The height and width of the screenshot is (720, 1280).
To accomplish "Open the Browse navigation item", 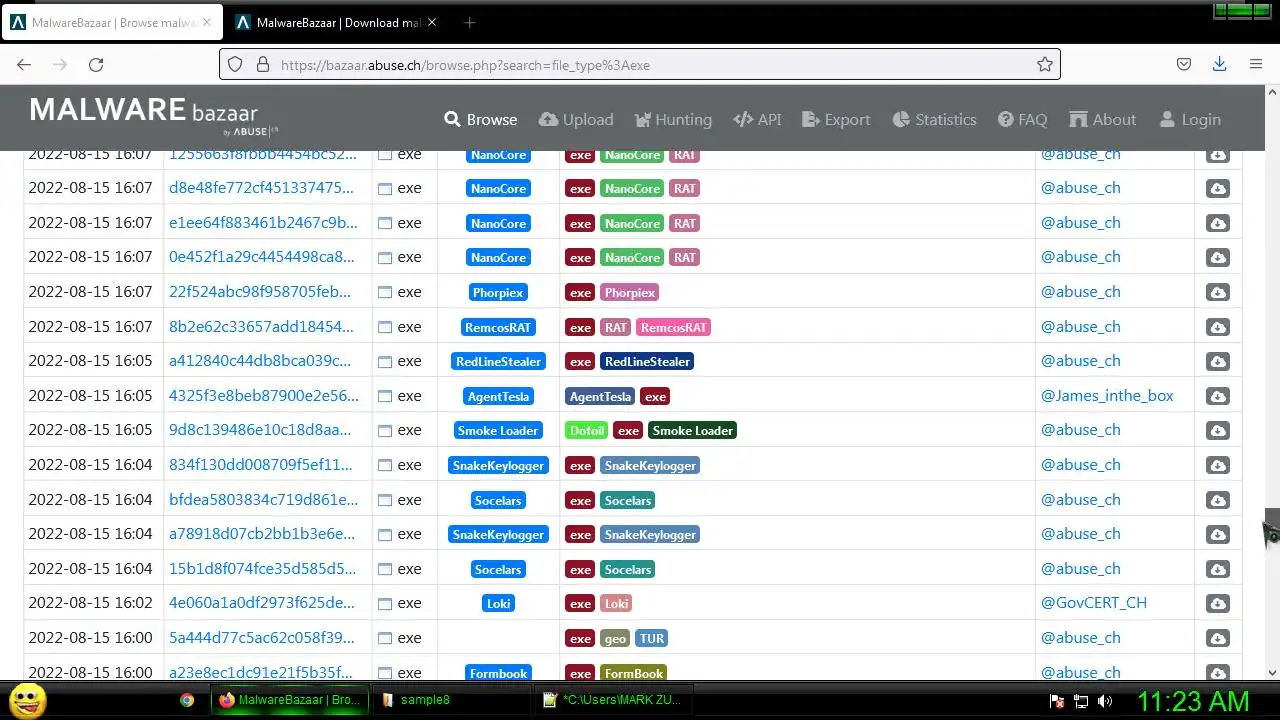I will tap(481, 119).
